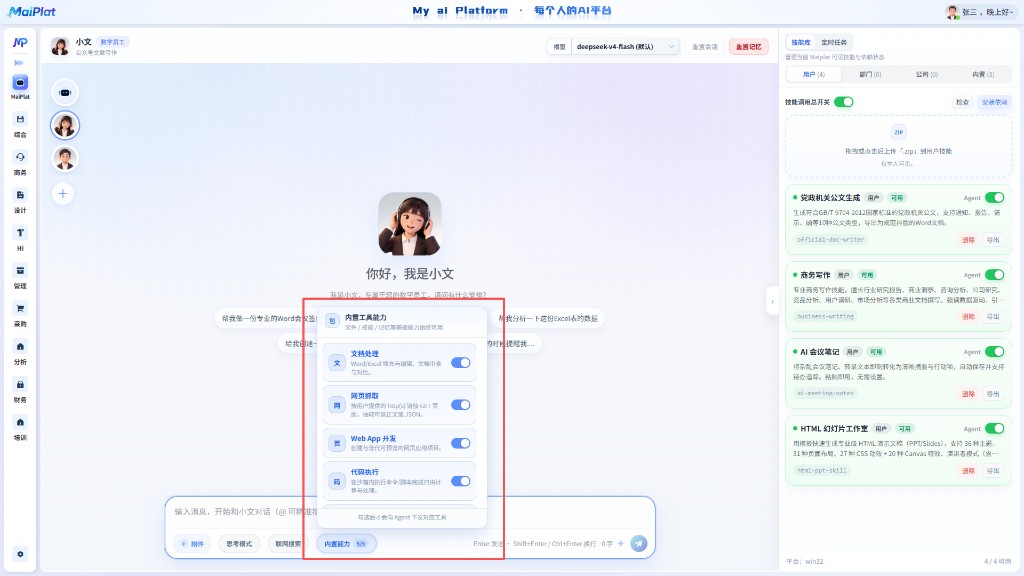Open the 分析 module icon in sidebar
The image size is (1024, 576).
[x=20, y=347]
